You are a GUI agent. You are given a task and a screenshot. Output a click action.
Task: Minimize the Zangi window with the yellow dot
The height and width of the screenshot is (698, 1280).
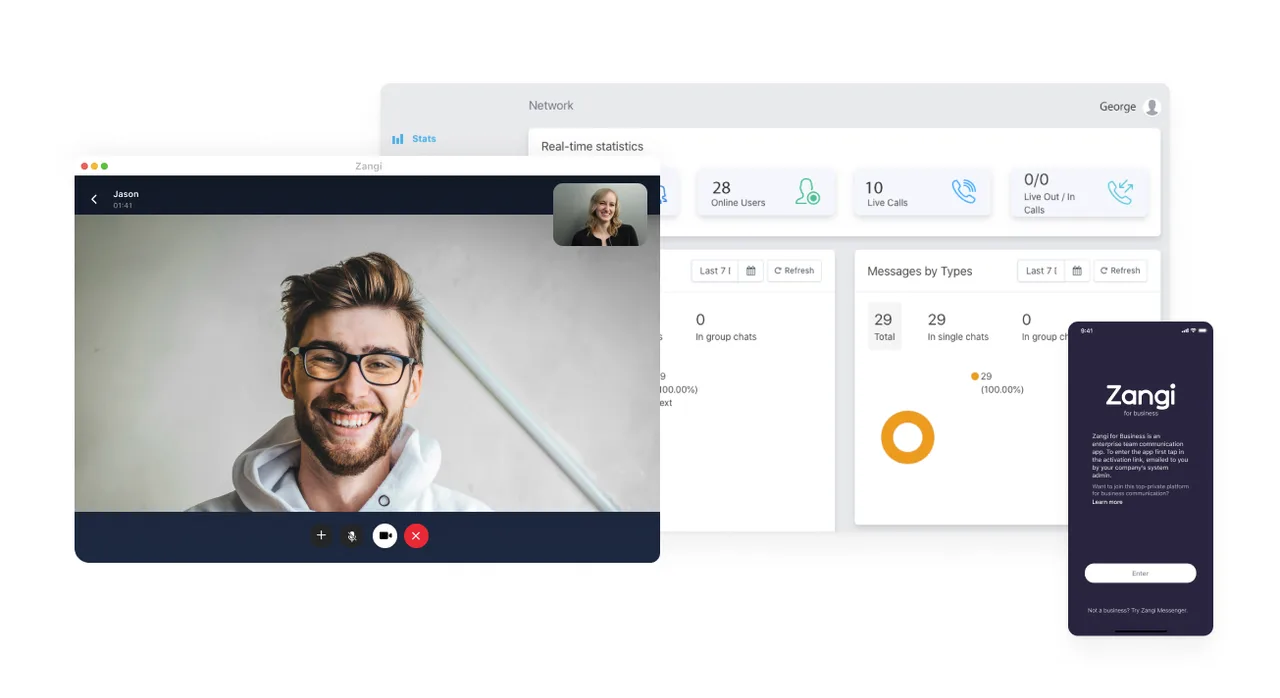(x=94, y=166)
